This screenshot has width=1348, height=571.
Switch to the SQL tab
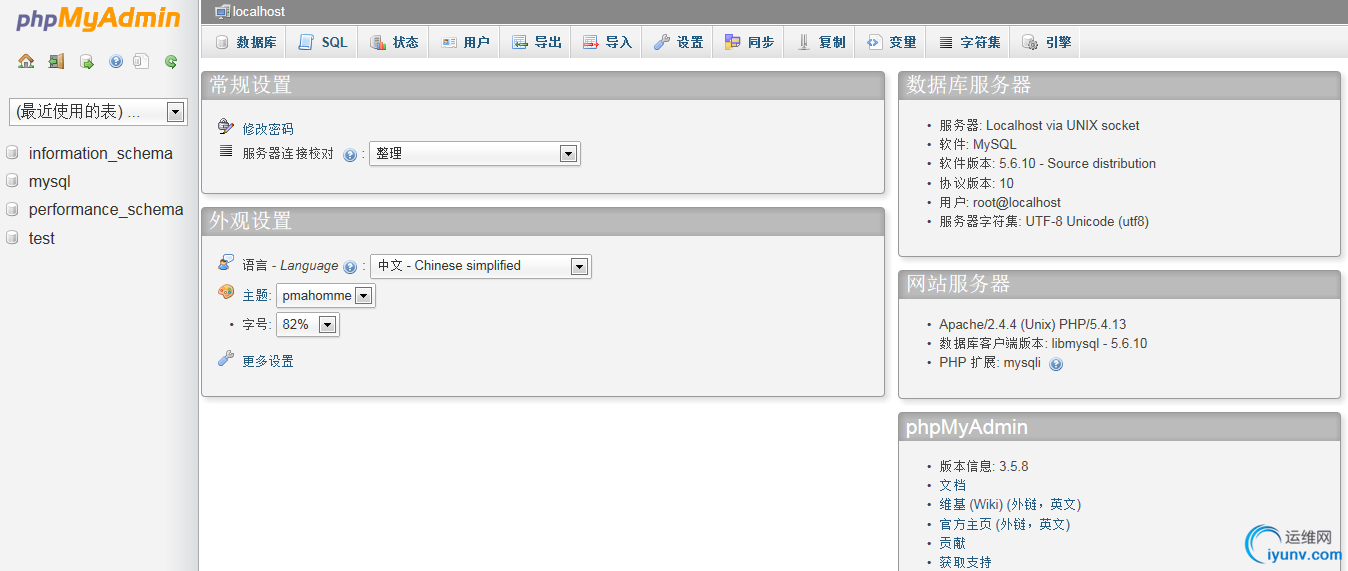click(323, 42)
